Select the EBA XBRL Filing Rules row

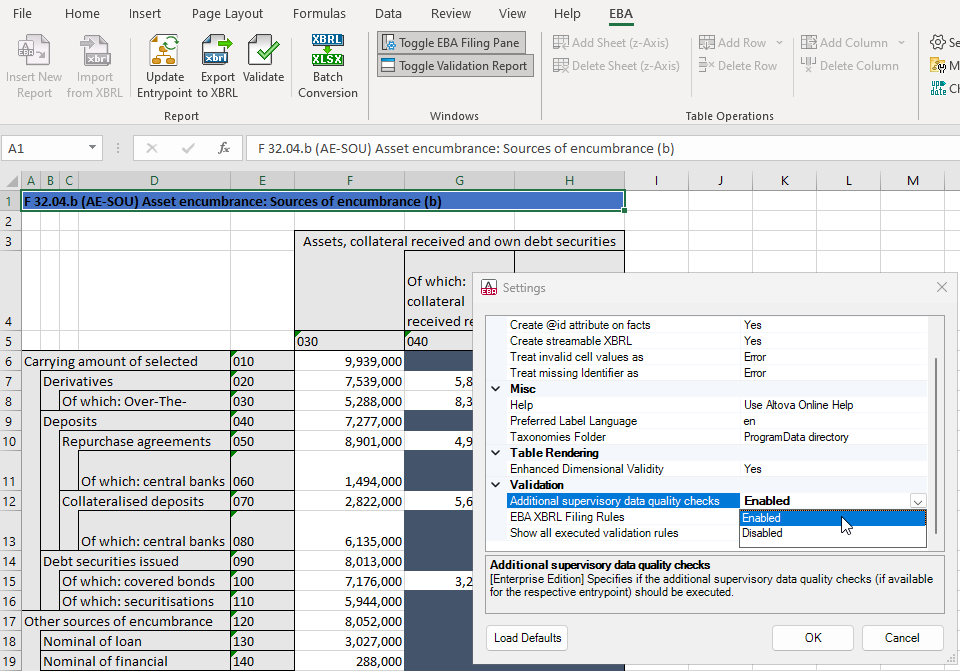click(567, 517)
